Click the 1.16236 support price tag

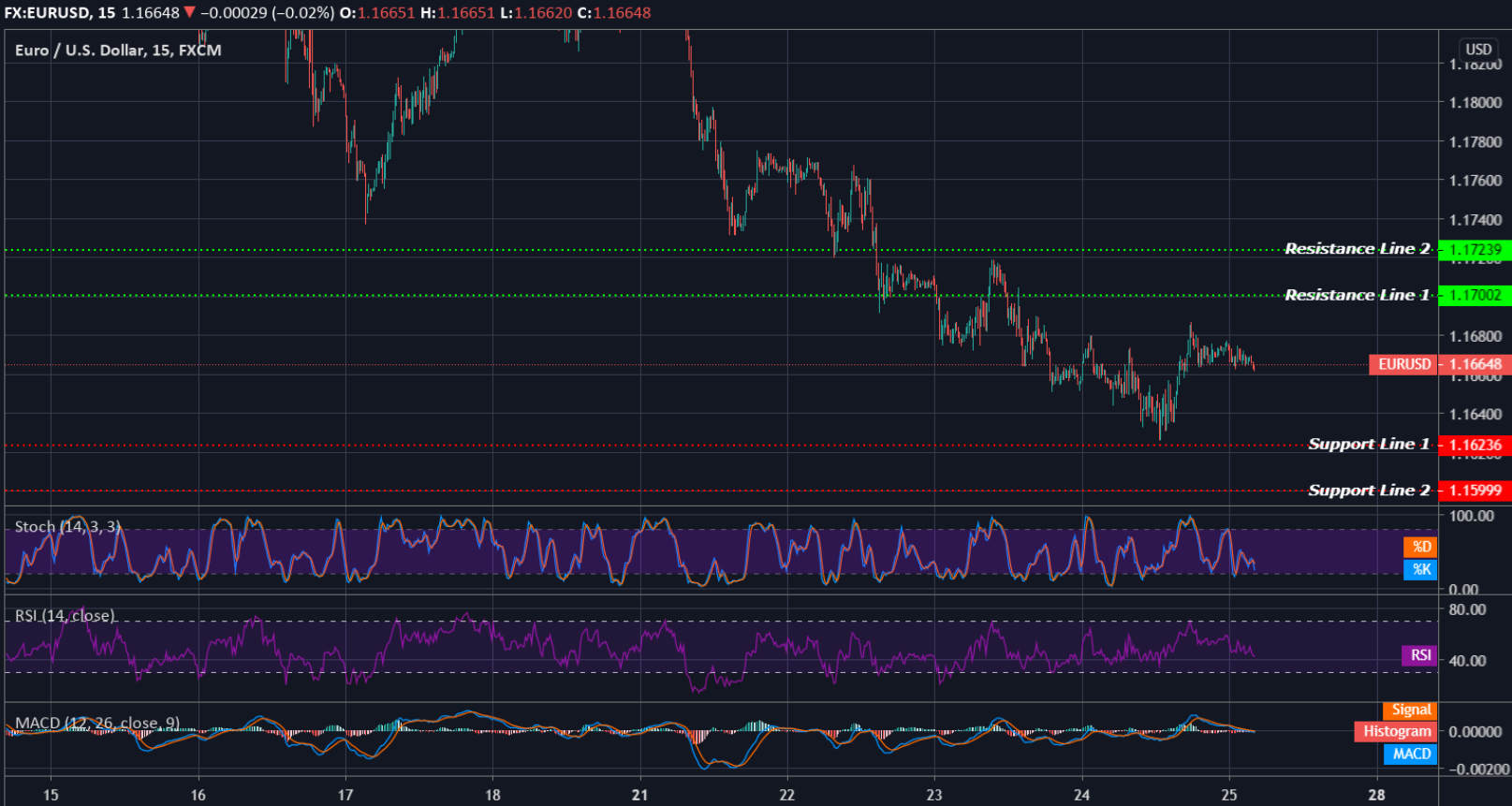pos(1475,446)
